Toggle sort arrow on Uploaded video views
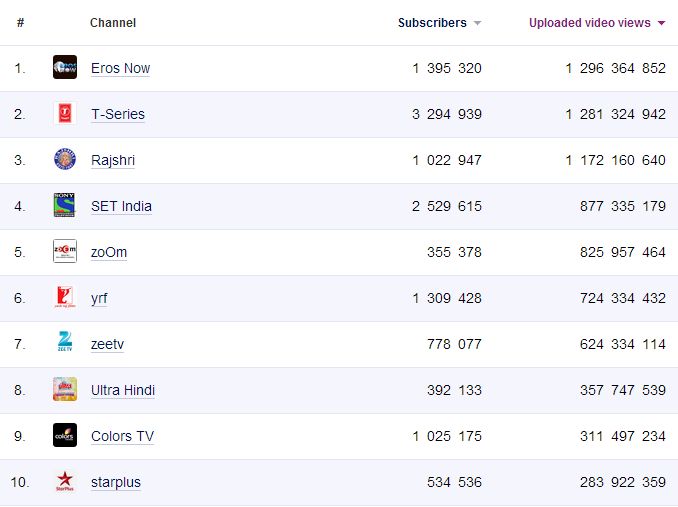This screenshot has height=507, width=678. [662, 23]
